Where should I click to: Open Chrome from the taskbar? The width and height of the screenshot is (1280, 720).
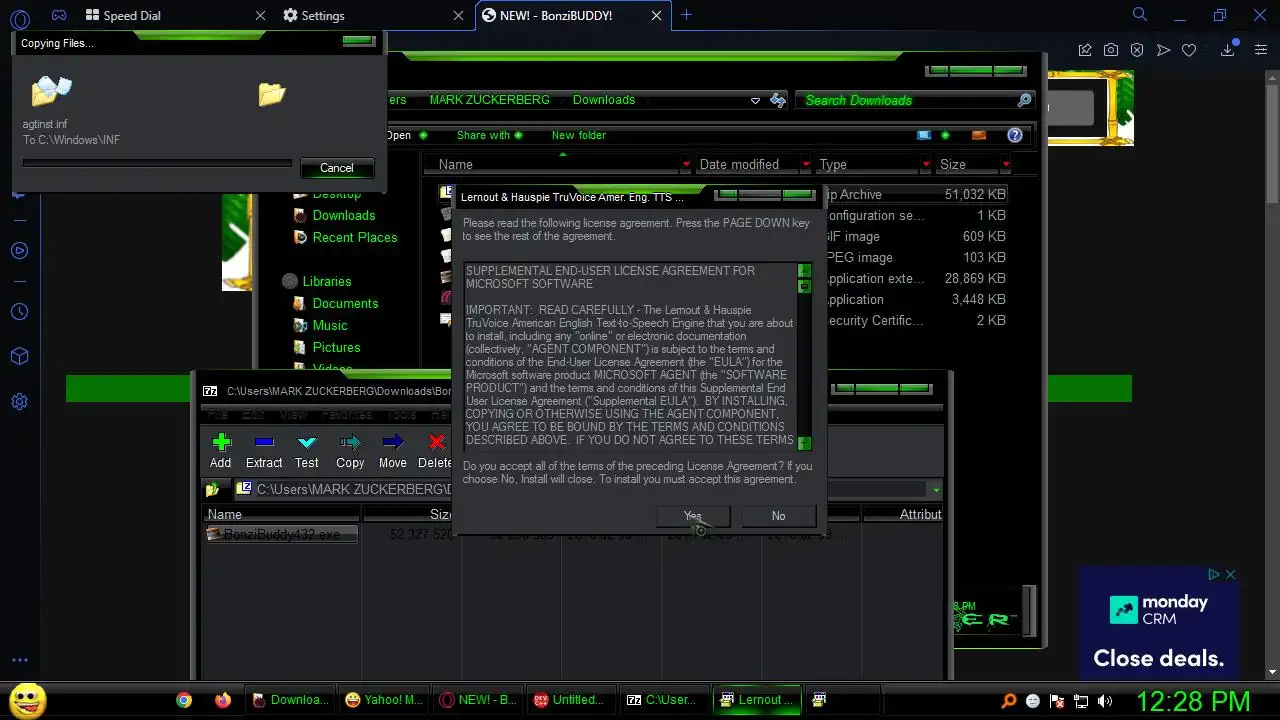coord(184,700)
